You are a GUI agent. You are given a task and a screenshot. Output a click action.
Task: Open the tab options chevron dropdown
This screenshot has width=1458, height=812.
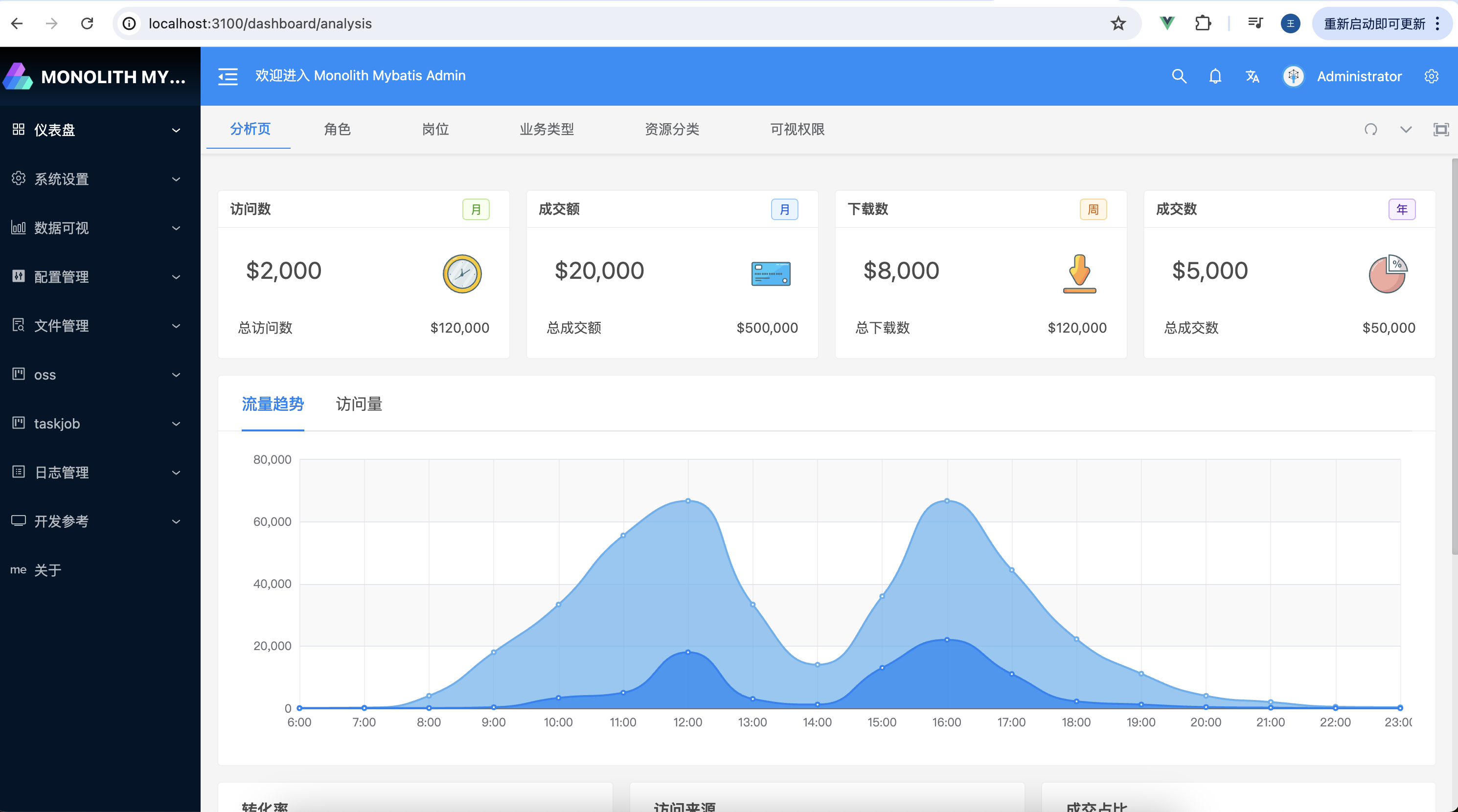(x=1406, y=130)
